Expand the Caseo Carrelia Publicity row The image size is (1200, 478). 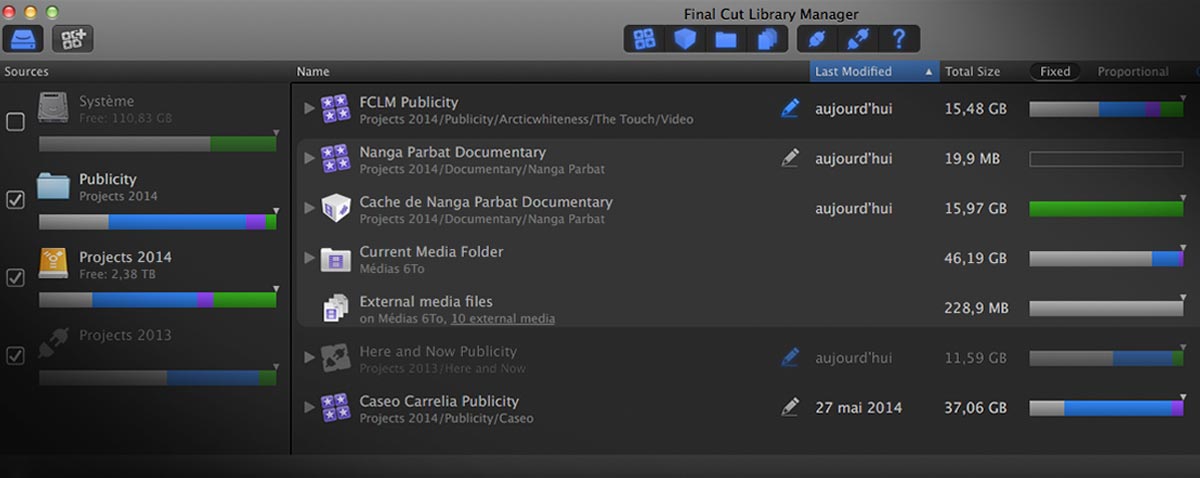309,407
